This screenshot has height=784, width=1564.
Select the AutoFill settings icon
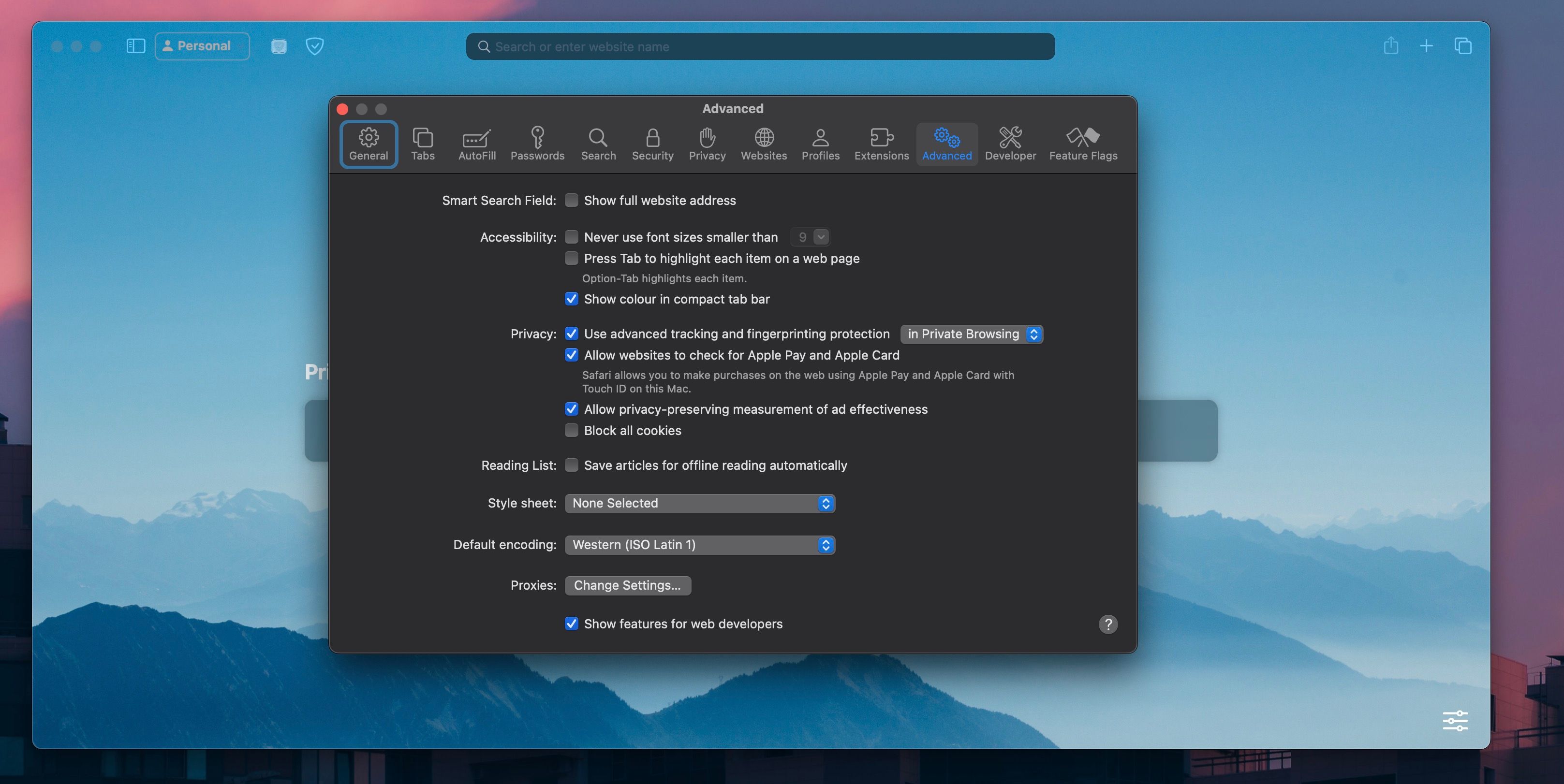[x=476, y=144]
